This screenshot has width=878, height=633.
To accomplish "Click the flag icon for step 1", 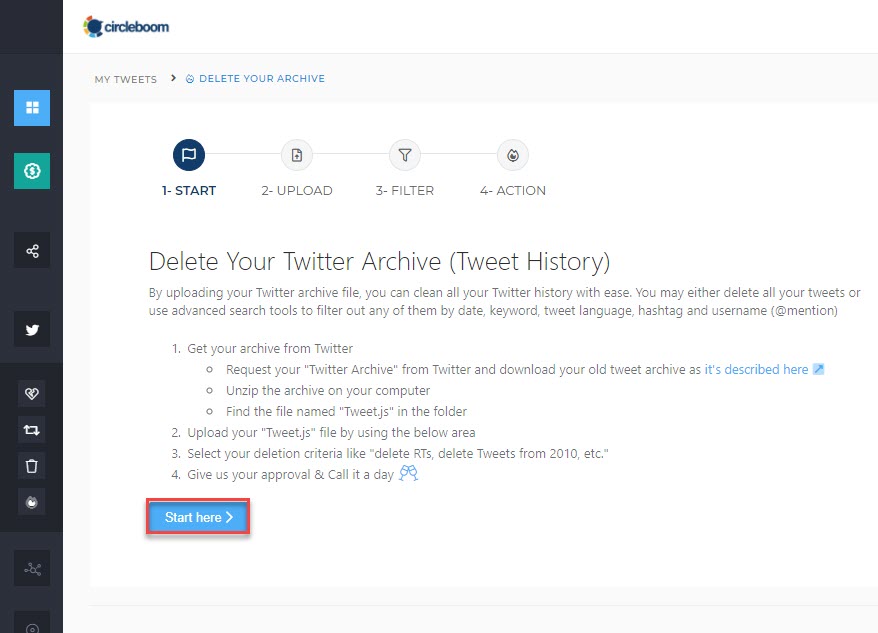I will point(189,155).
